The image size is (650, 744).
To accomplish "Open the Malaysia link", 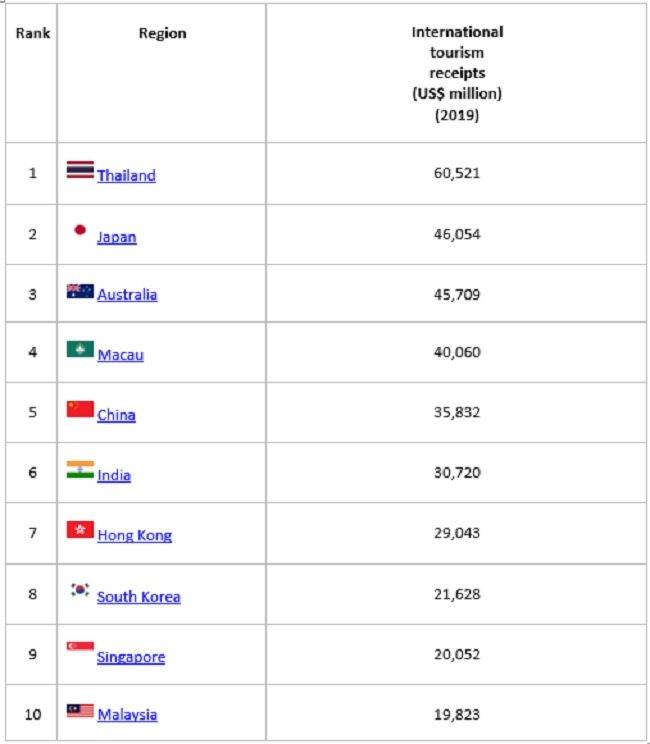I will pos(127,715).
